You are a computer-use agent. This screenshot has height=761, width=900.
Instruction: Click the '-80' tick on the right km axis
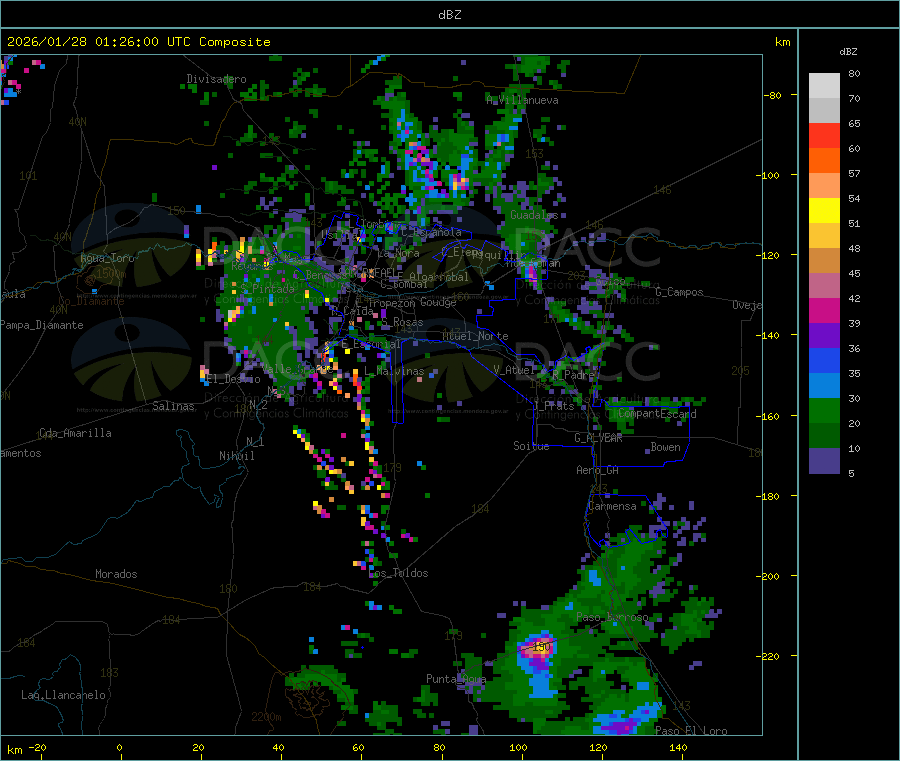(x=773, y=95)
